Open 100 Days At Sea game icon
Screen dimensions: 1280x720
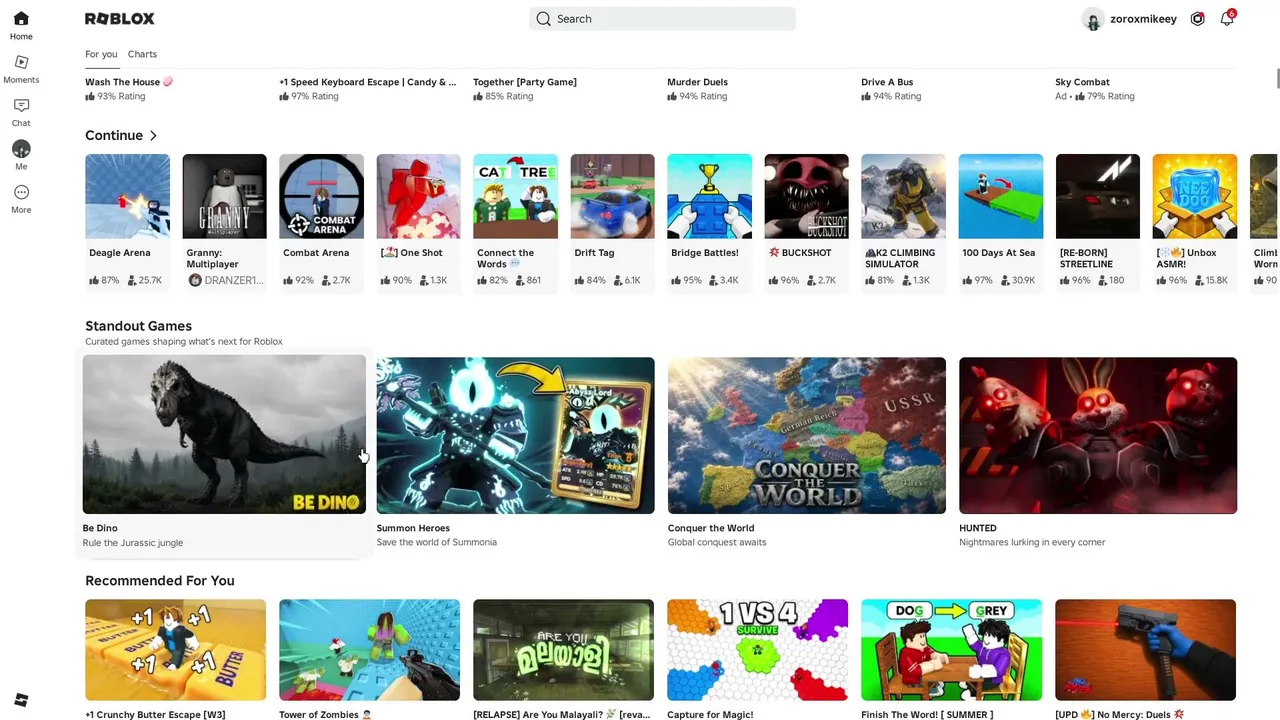[x=1000, y=196]
